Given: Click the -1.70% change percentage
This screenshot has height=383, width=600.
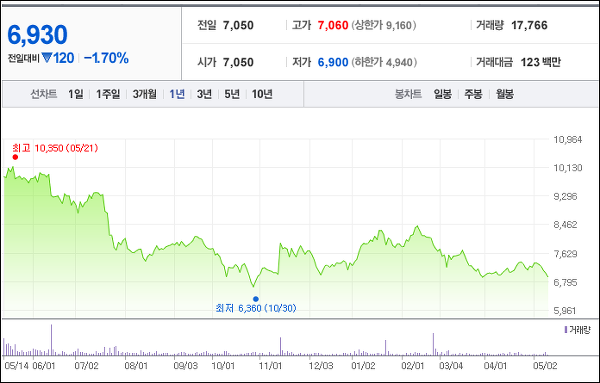Looking at the screenshot, I should [106, 58].
